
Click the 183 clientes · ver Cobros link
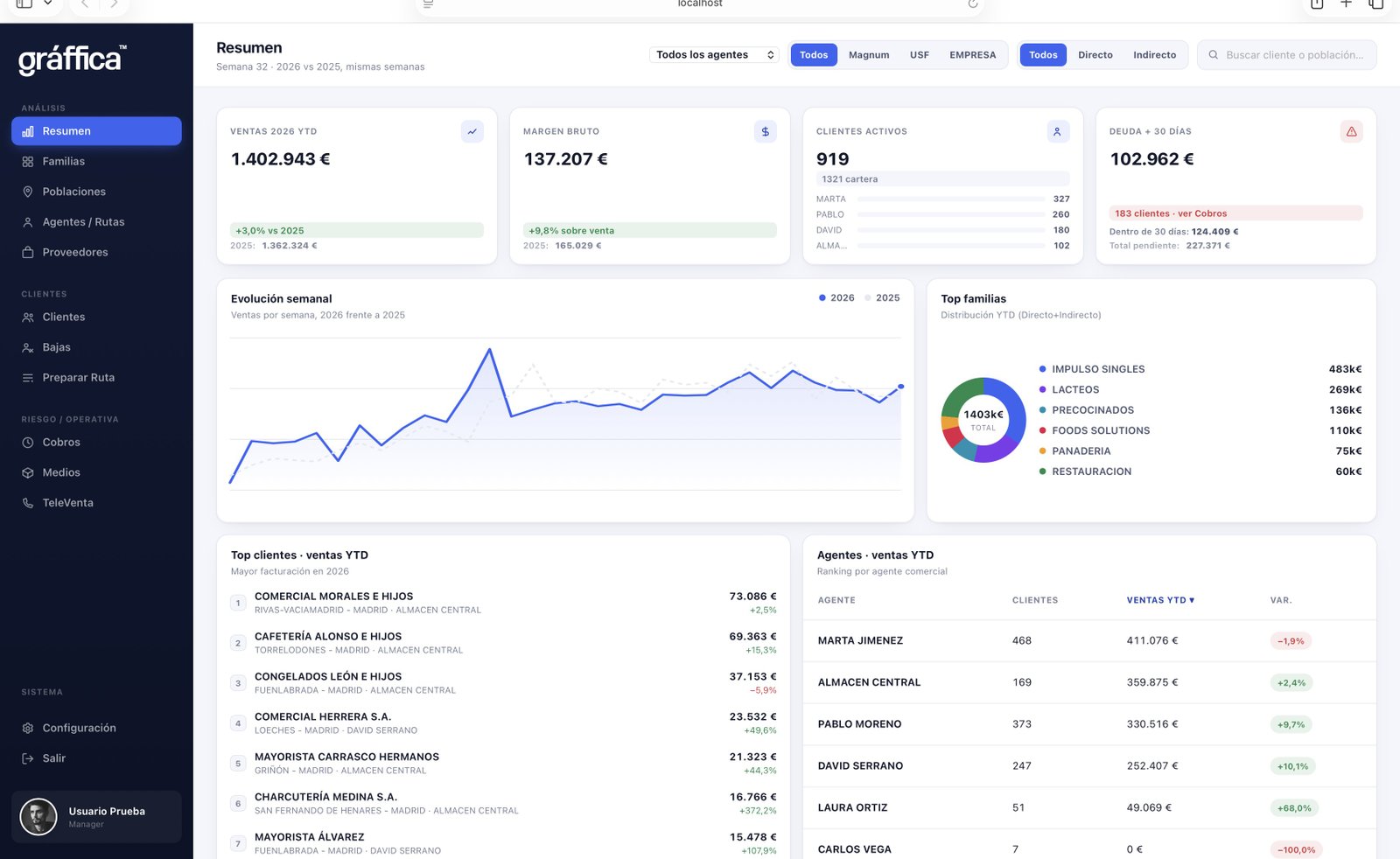click(1236, 213)
